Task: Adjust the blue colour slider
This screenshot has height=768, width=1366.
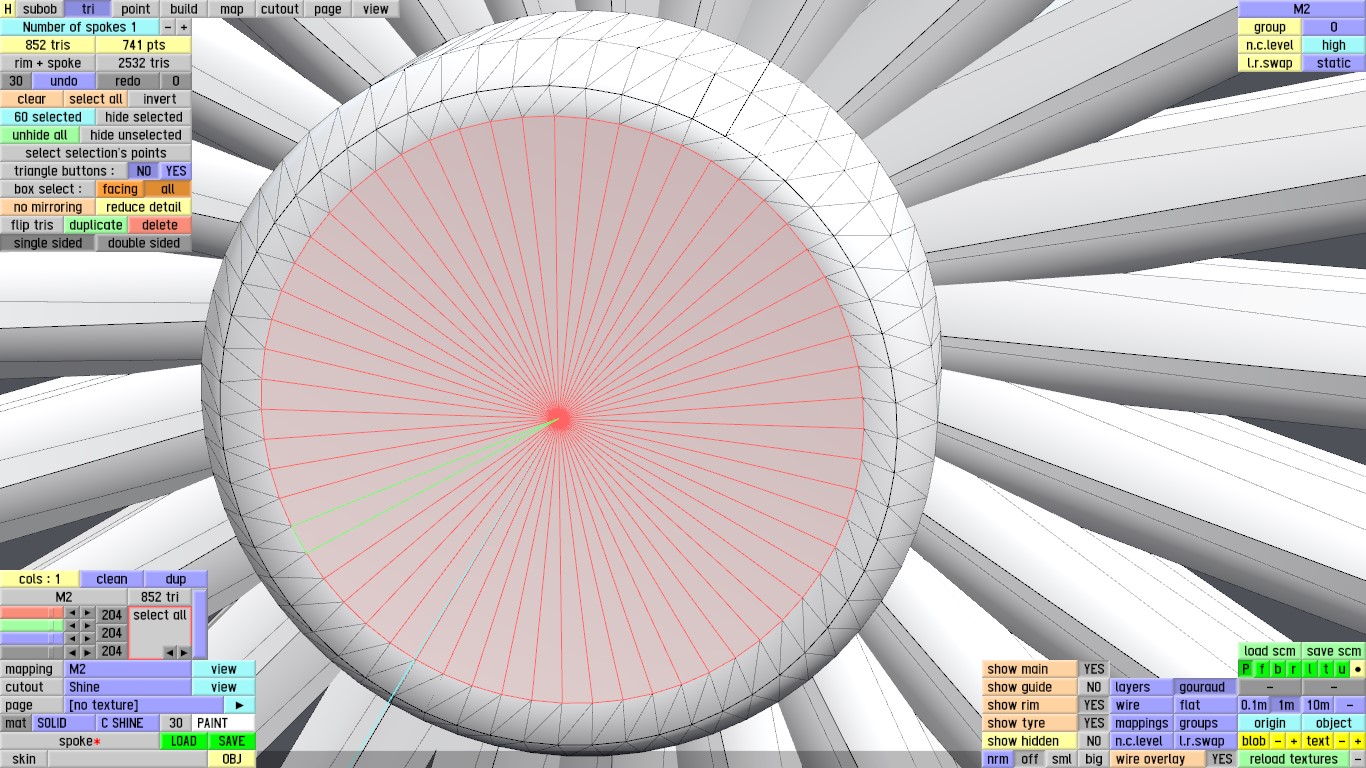Action: [x=32, y=638]
